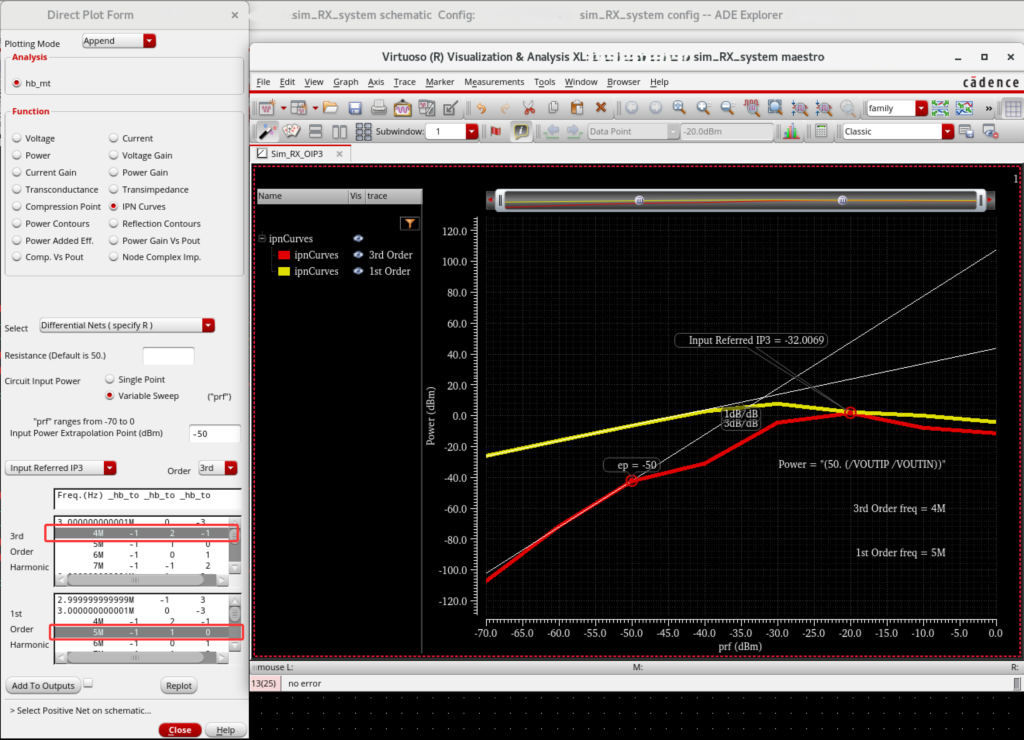Click the red Close button

pos(180,730)
